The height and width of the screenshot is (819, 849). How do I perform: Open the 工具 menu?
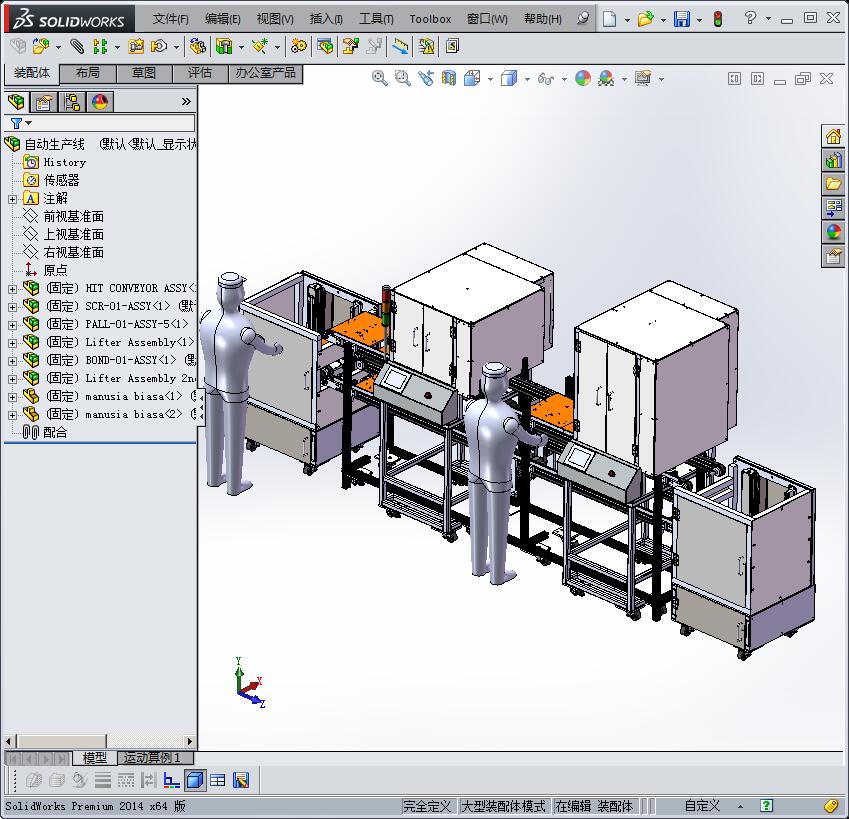pos(376,19)
